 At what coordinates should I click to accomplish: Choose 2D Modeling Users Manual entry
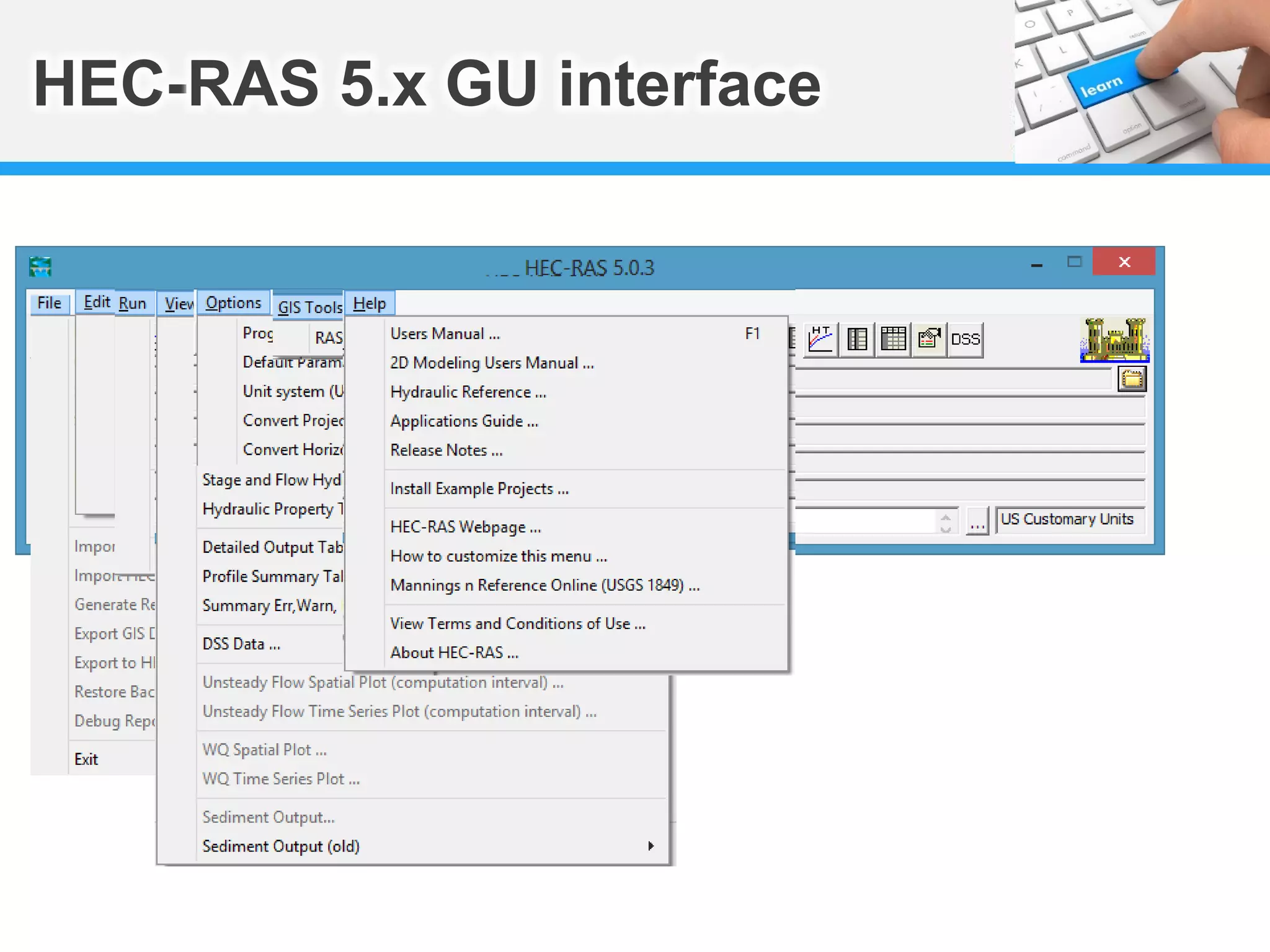[492, 363]
